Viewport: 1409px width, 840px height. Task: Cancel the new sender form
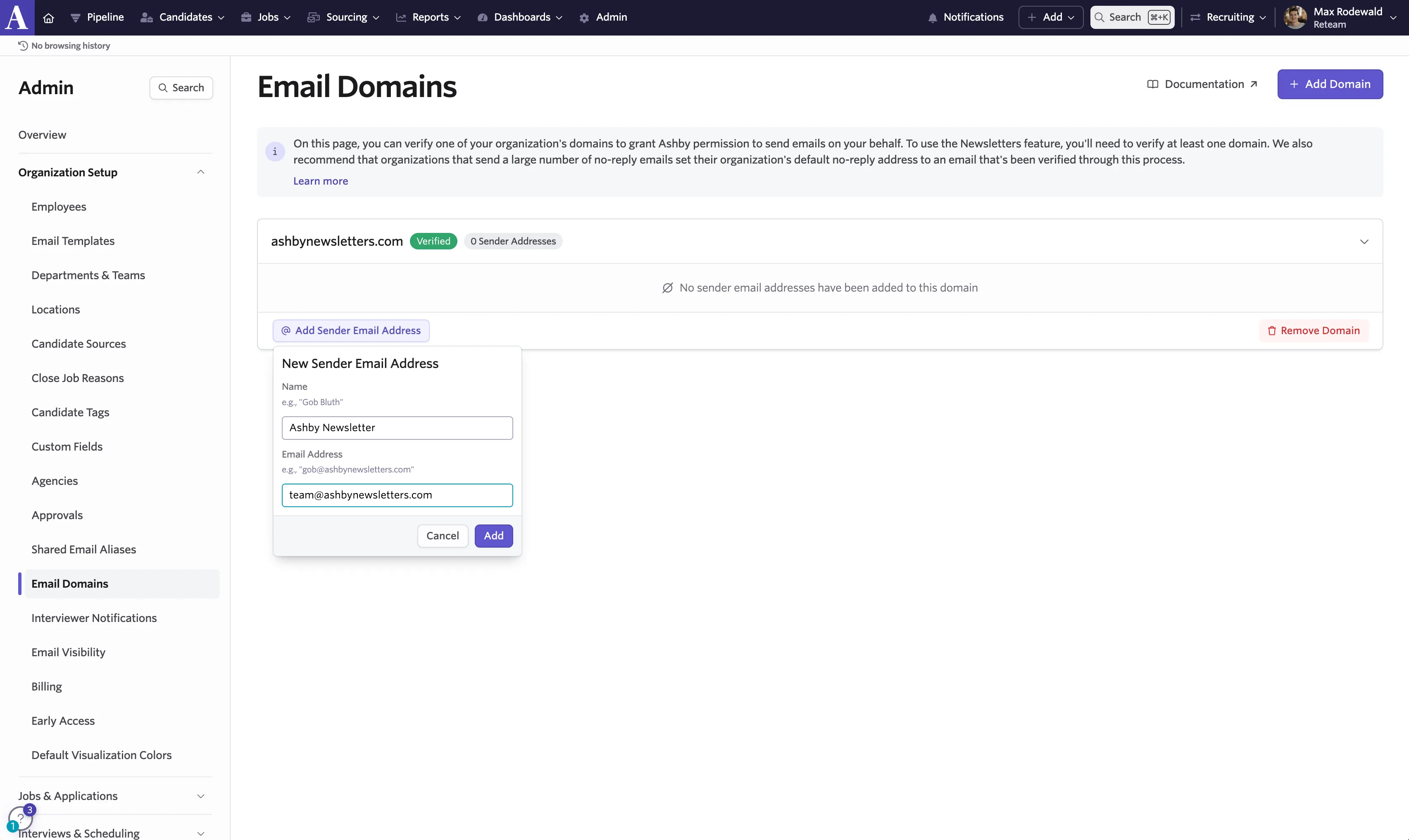coord(443,536)
